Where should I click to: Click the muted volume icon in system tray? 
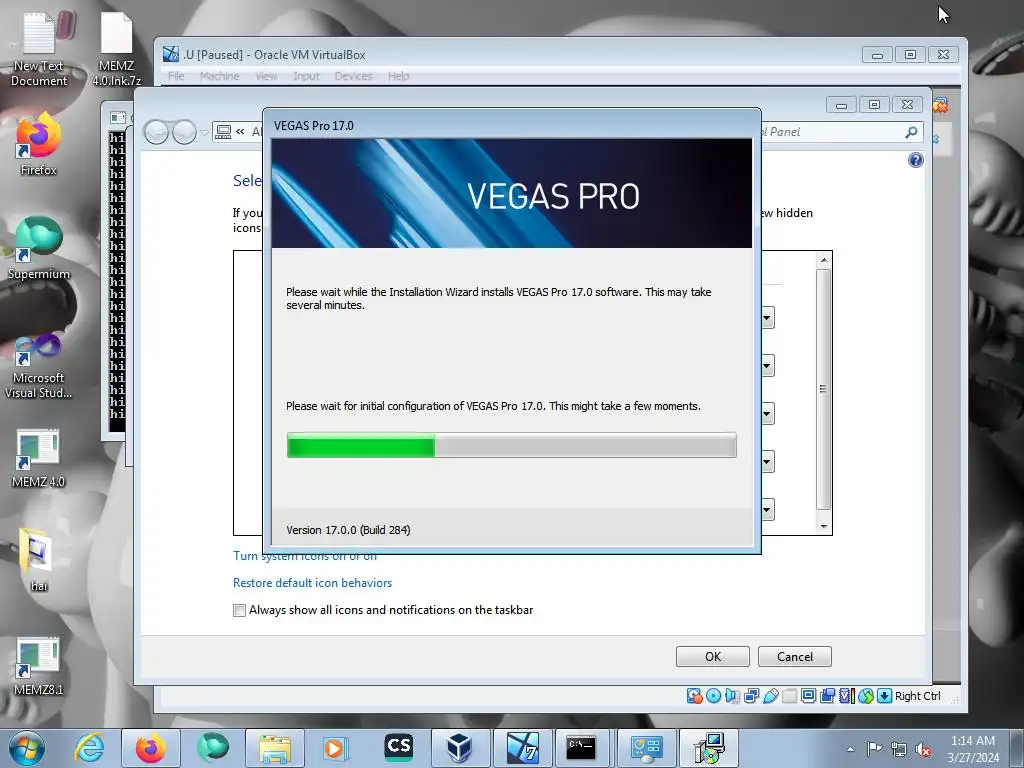click(923, 749)
